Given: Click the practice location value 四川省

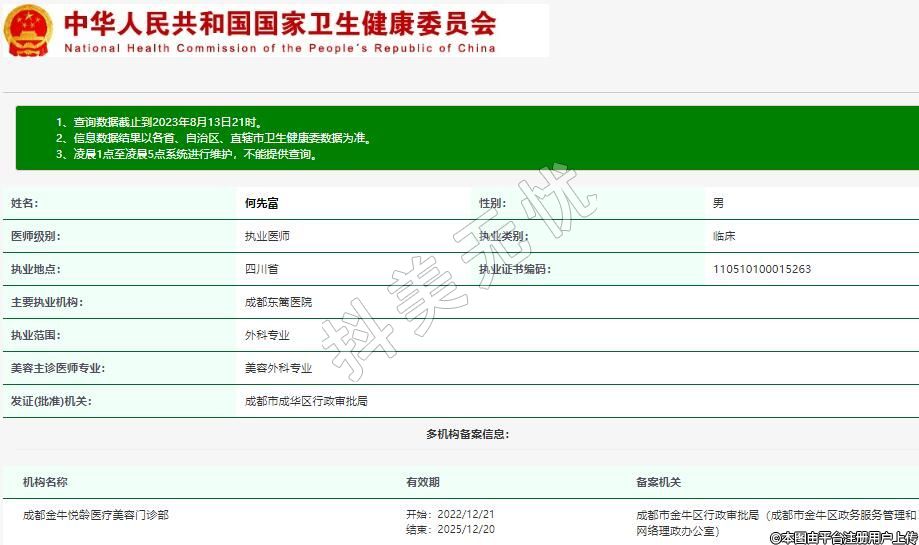Looking at the screenshot, I should [262, 269].
